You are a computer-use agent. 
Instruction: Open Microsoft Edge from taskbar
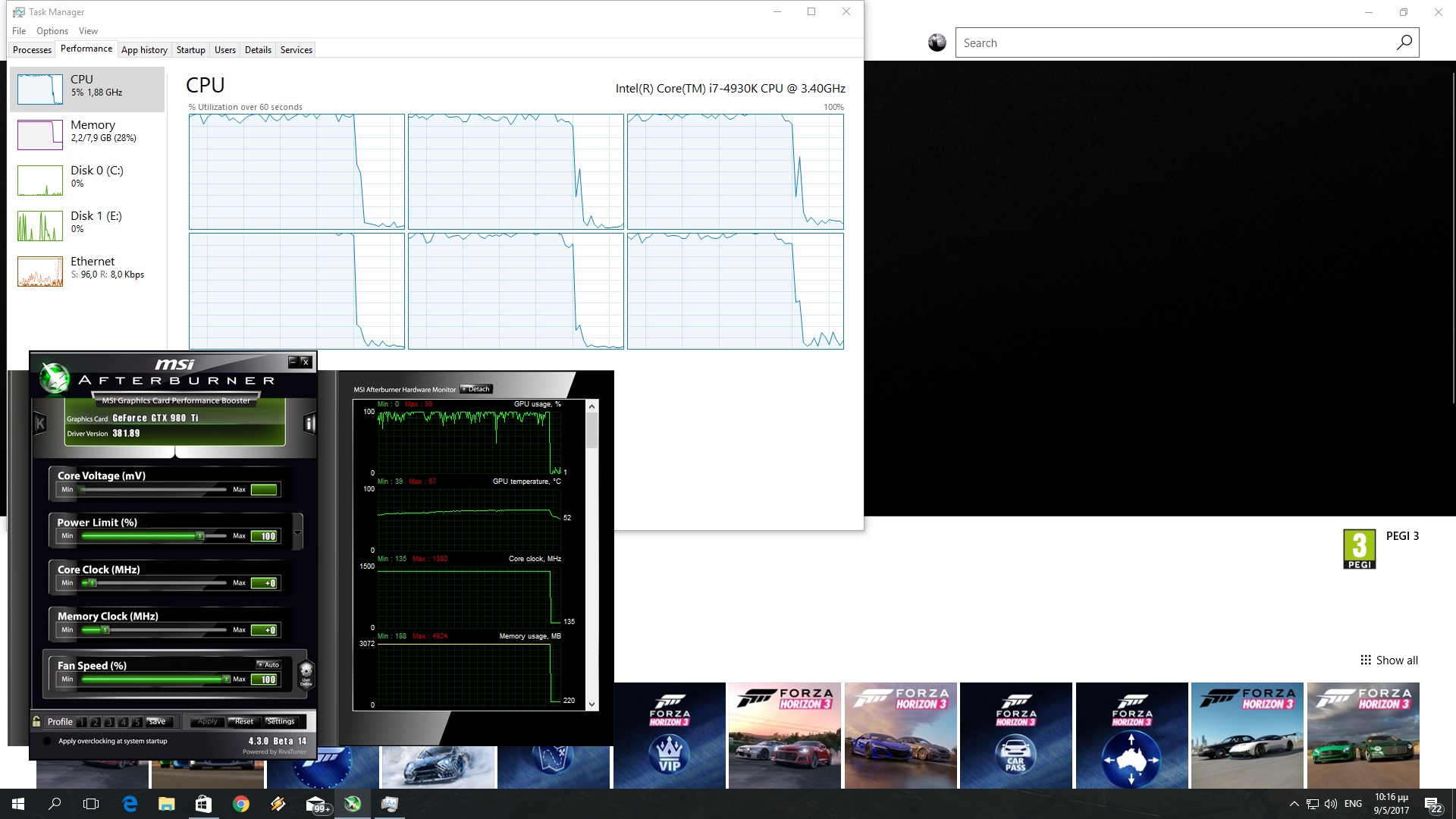pyautogui.click(x=130, y=804)
